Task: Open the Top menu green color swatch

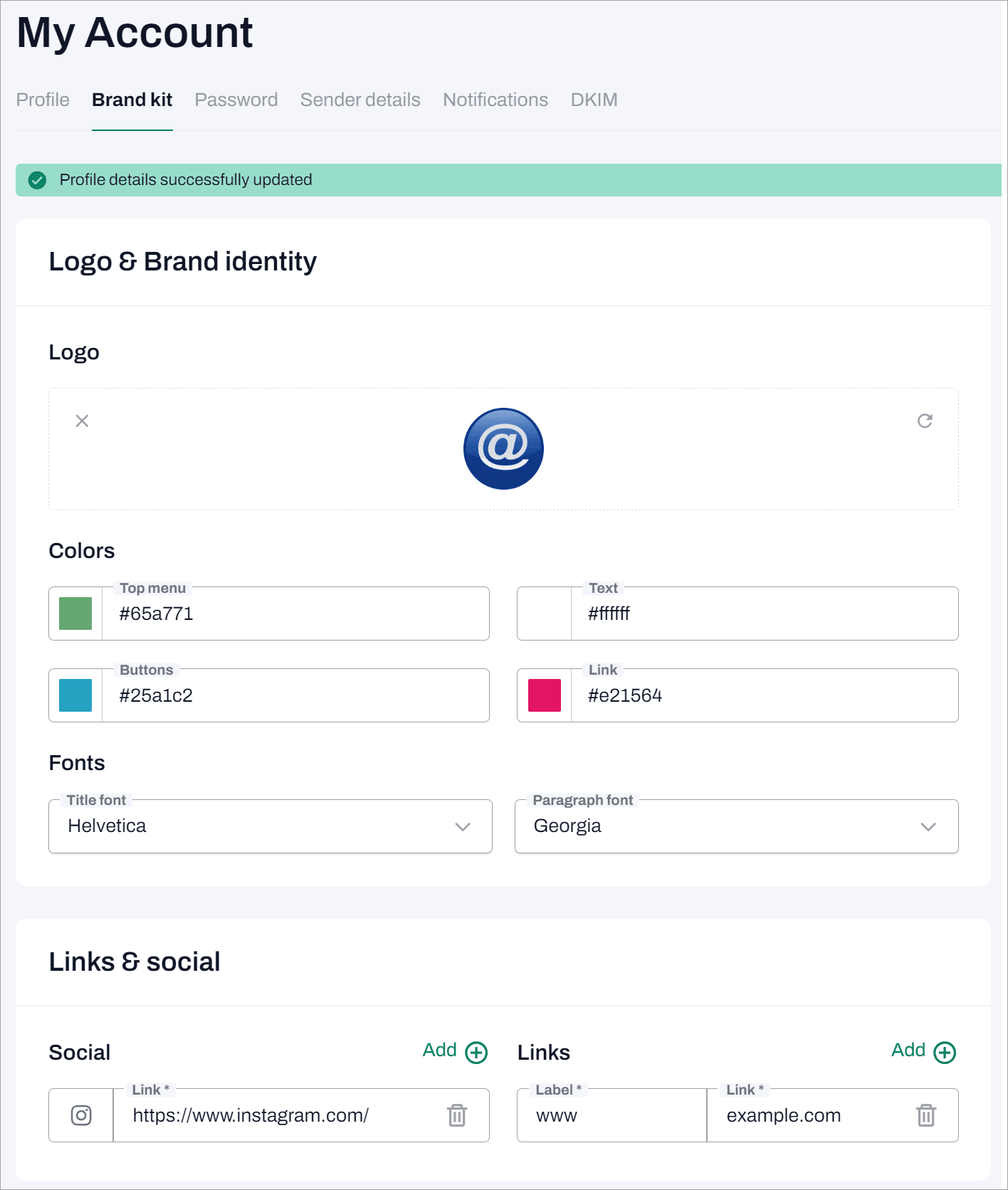Action: pyautogui.click(x=75, y=614)
